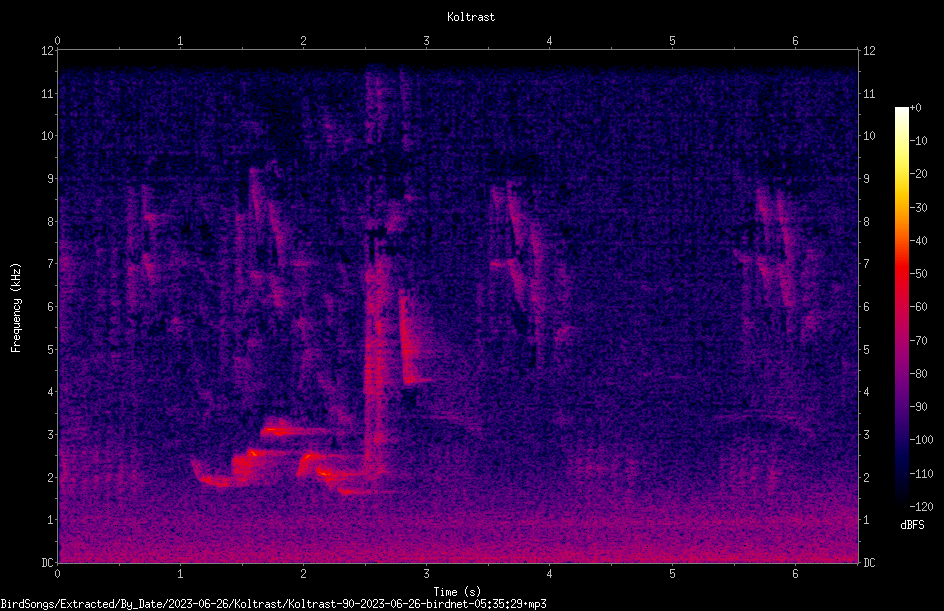The width and height of the screenshot is (944, 611).
Task: Click the 2 kHz tick on right axis
Action: (x=866, y=477)
